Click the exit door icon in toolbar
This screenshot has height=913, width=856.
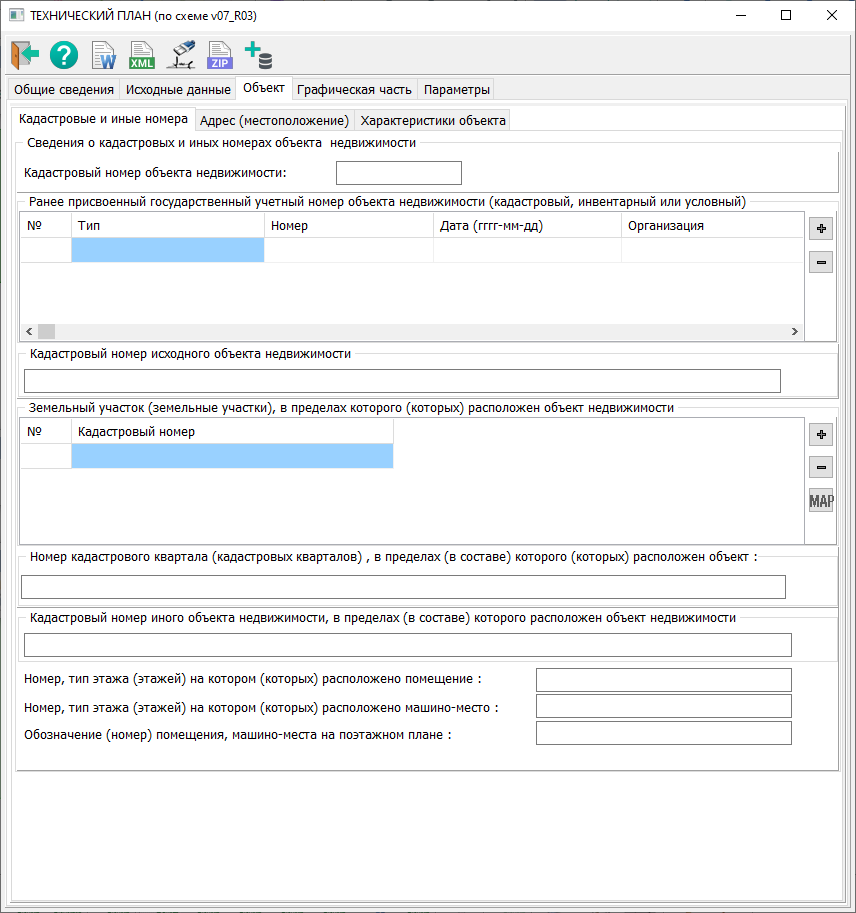coord(24,55)
